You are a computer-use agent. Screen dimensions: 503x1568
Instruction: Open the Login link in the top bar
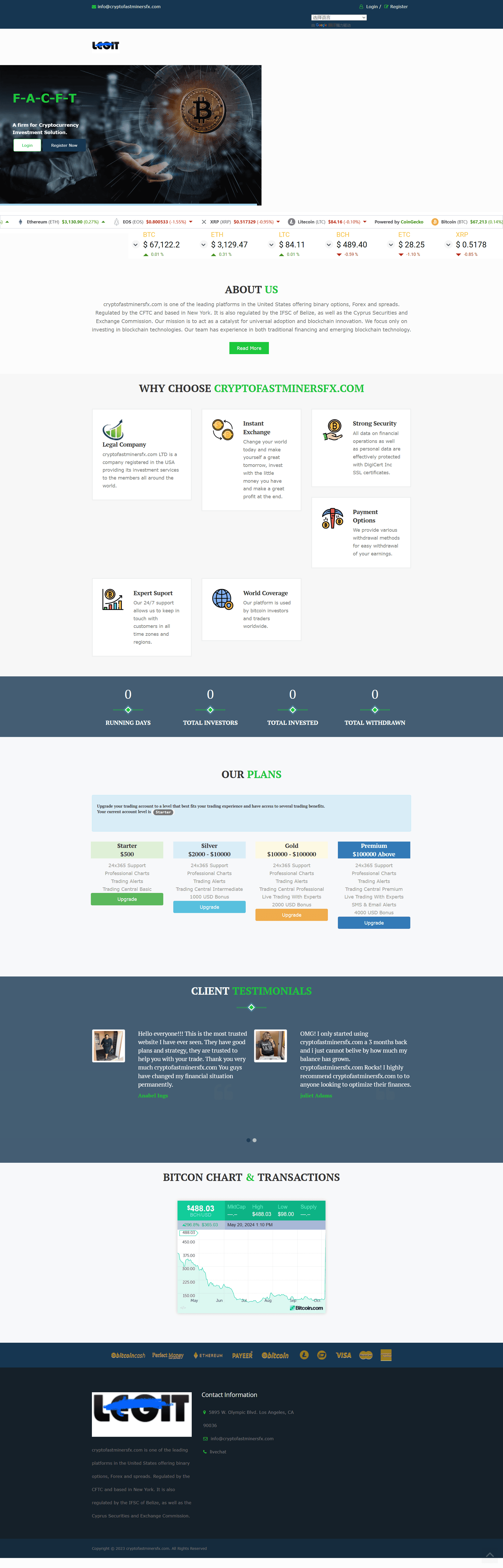(369, 7)
